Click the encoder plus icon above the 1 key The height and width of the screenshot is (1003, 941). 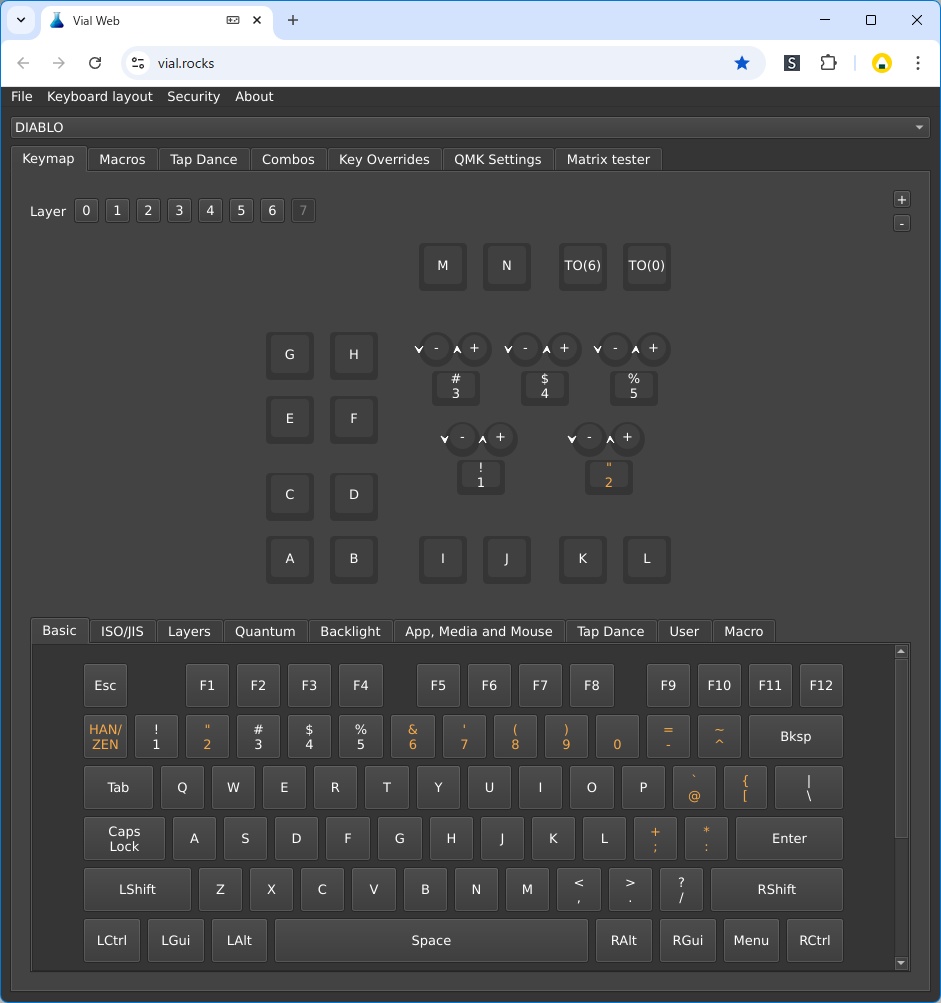coord(501,438)
